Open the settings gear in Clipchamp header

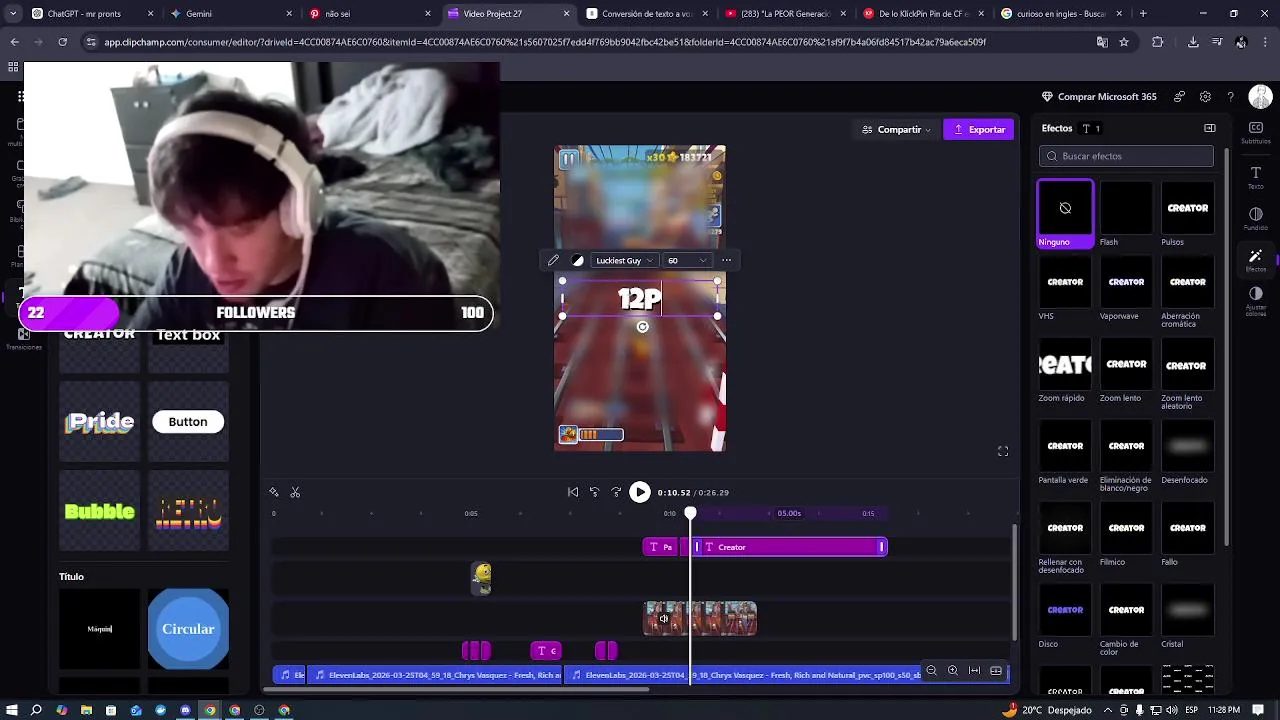(1205, 97)
